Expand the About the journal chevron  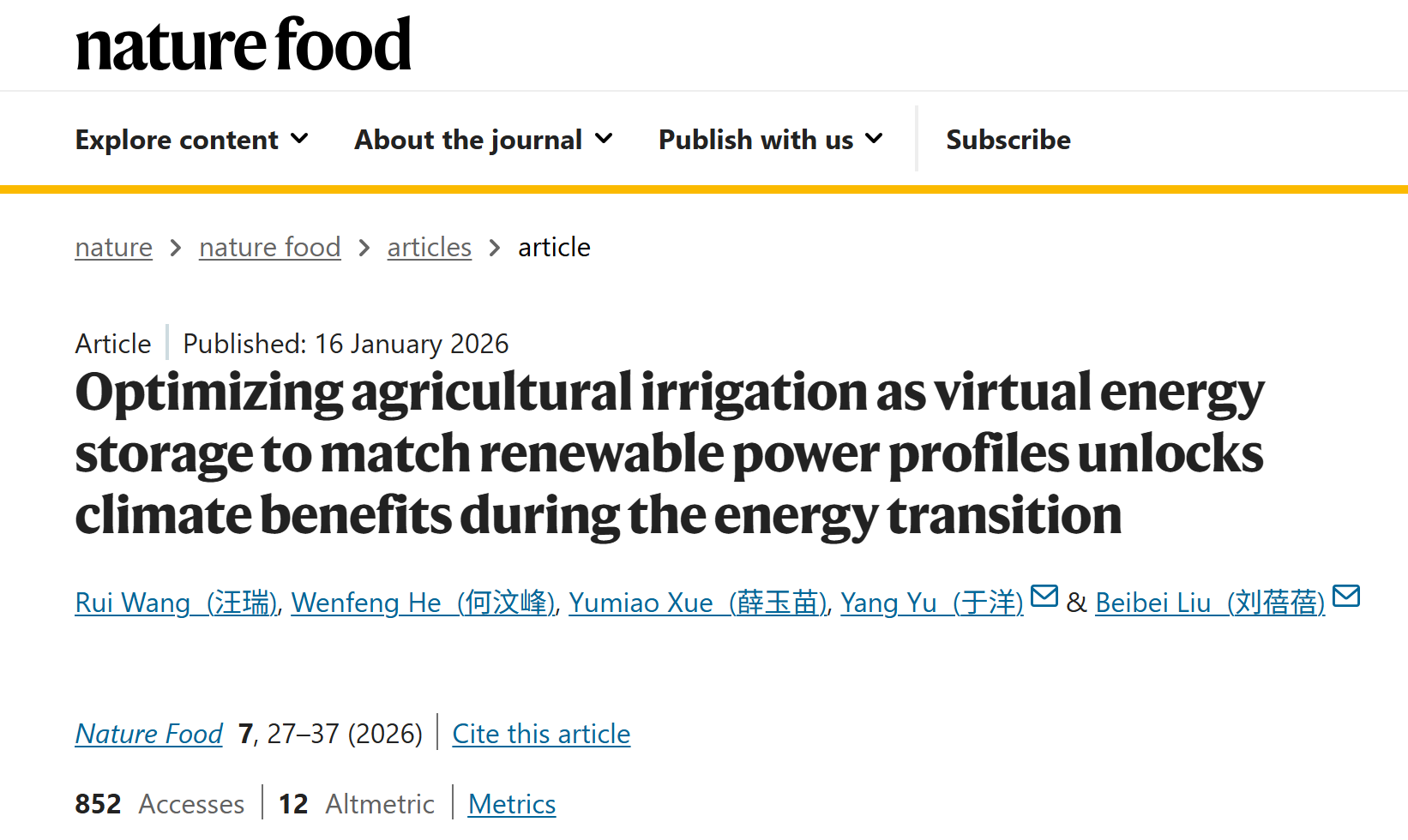click(604, 139)
